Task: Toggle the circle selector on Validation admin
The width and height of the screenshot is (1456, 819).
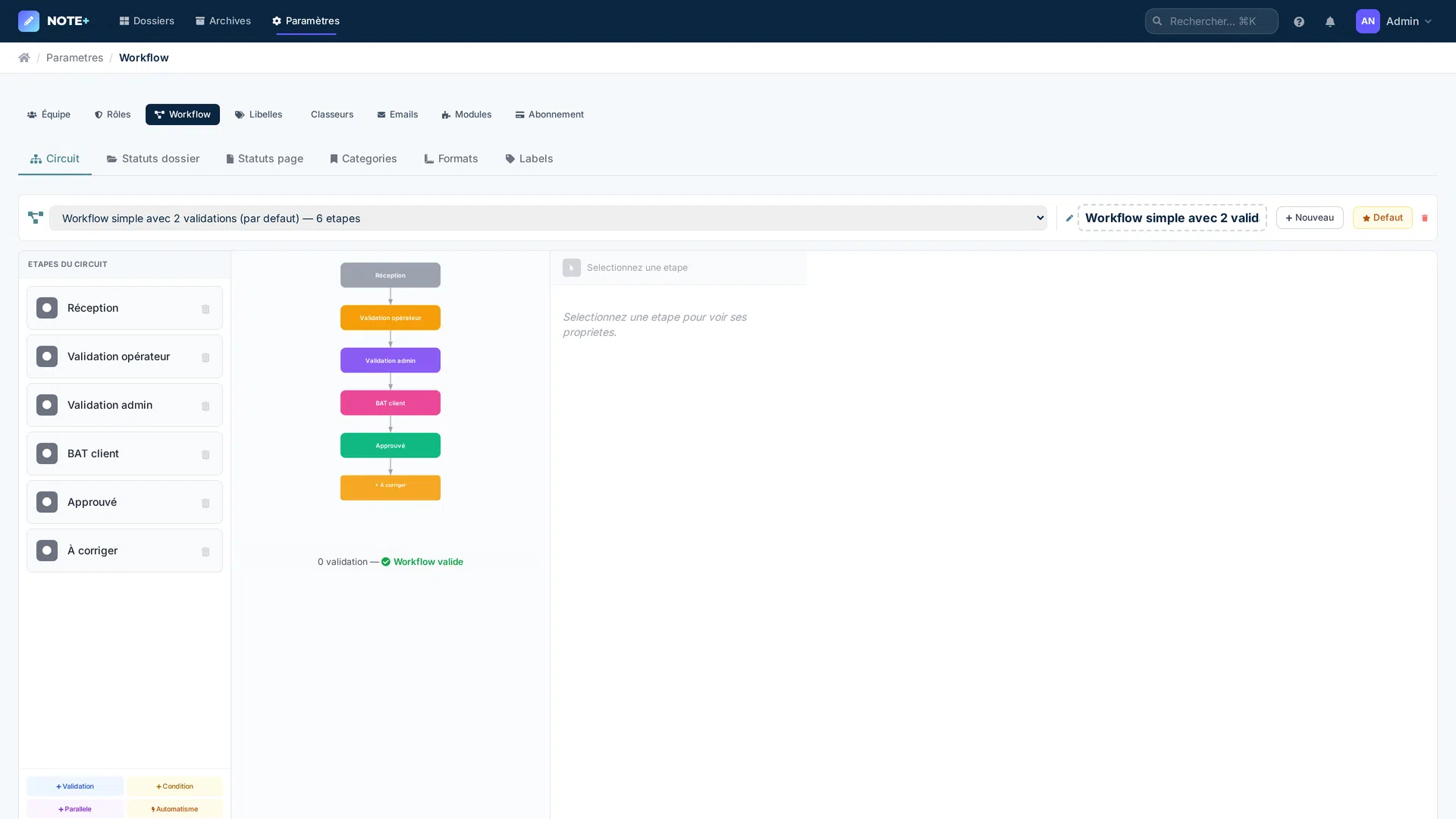Action: pyautogui.click(x=46, y=405)
